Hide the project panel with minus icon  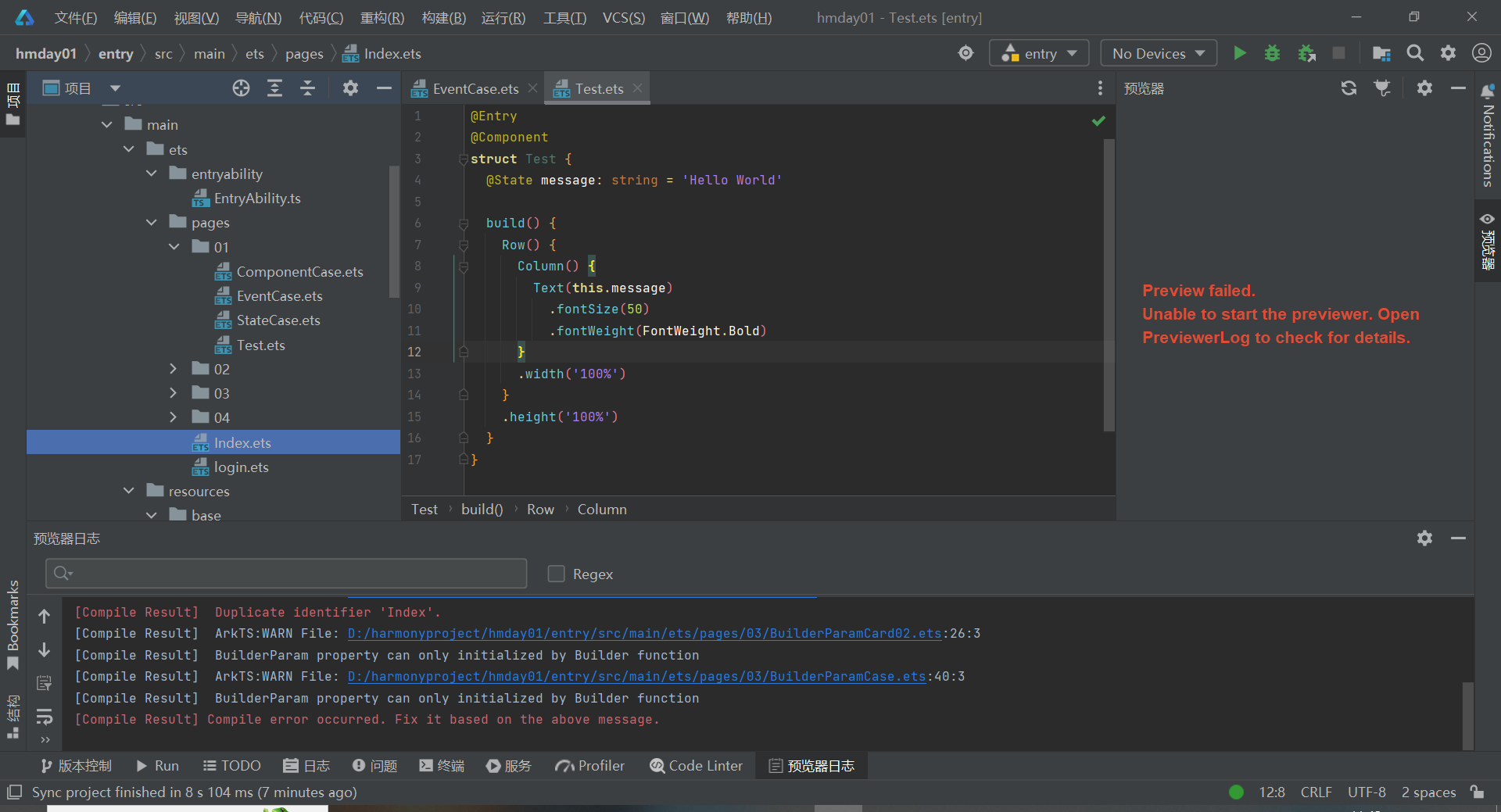coord(384,88)
